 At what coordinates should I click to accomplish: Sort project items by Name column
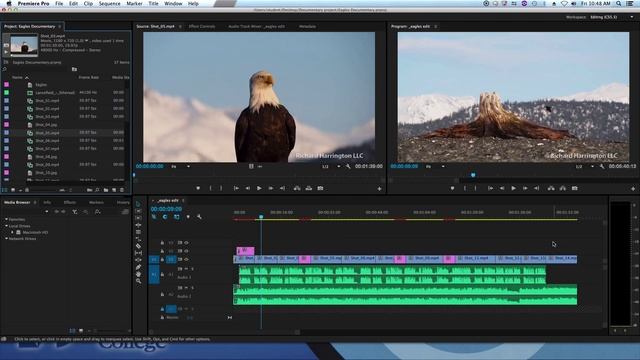pyautogui.click(x=17, y=77)
